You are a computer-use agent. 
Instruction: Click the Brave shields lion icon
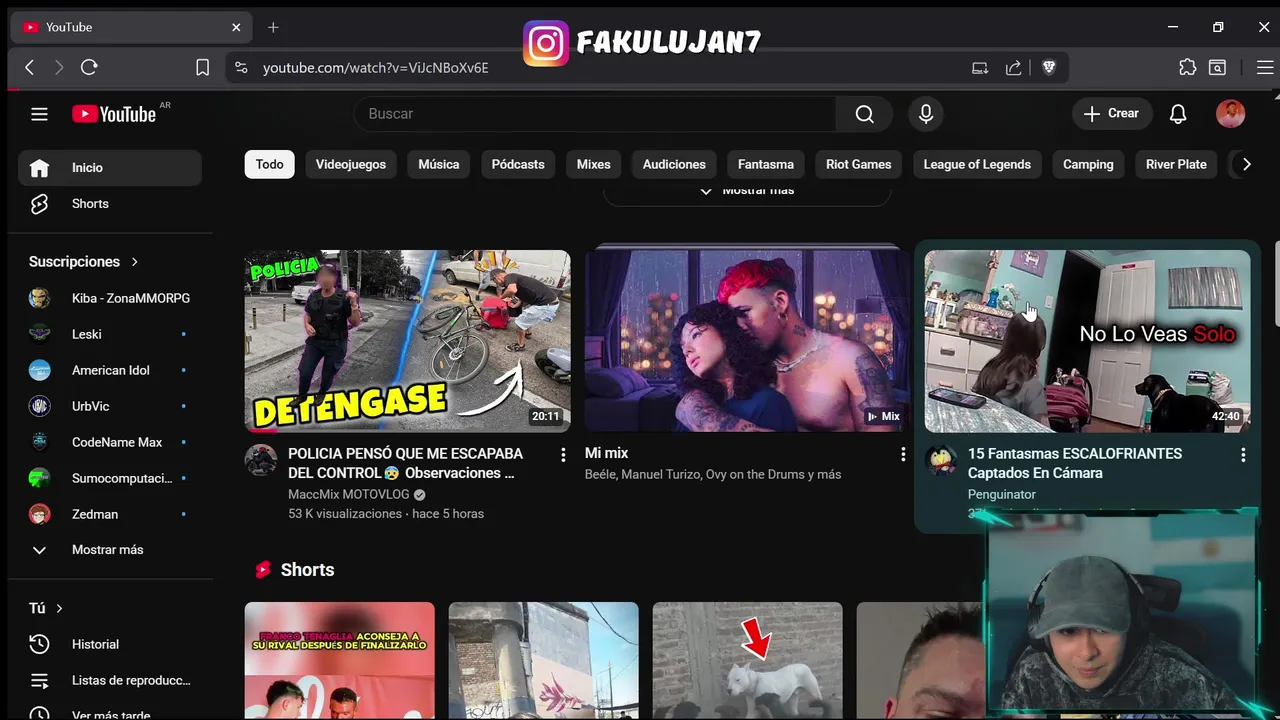(x=1049, y=67)
